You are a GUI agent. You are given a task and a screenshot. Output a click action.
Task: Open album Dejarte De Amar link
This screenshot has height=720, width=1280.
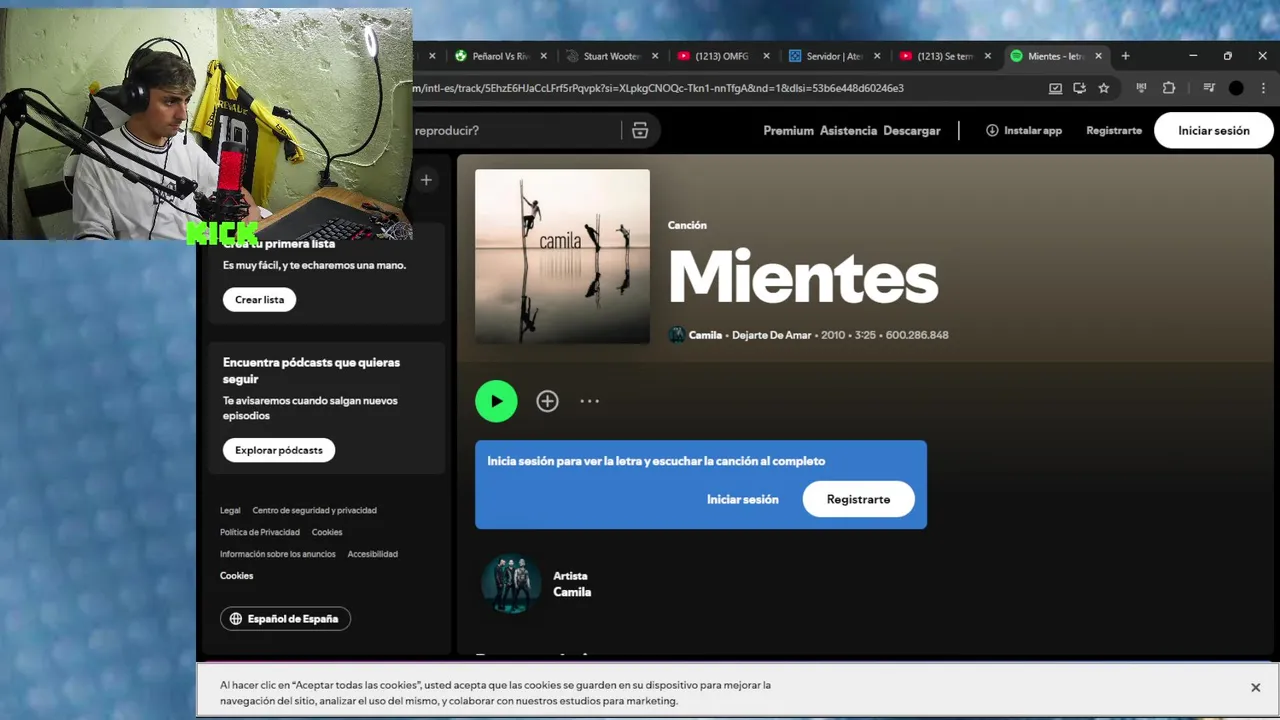[x=771, y=335]
